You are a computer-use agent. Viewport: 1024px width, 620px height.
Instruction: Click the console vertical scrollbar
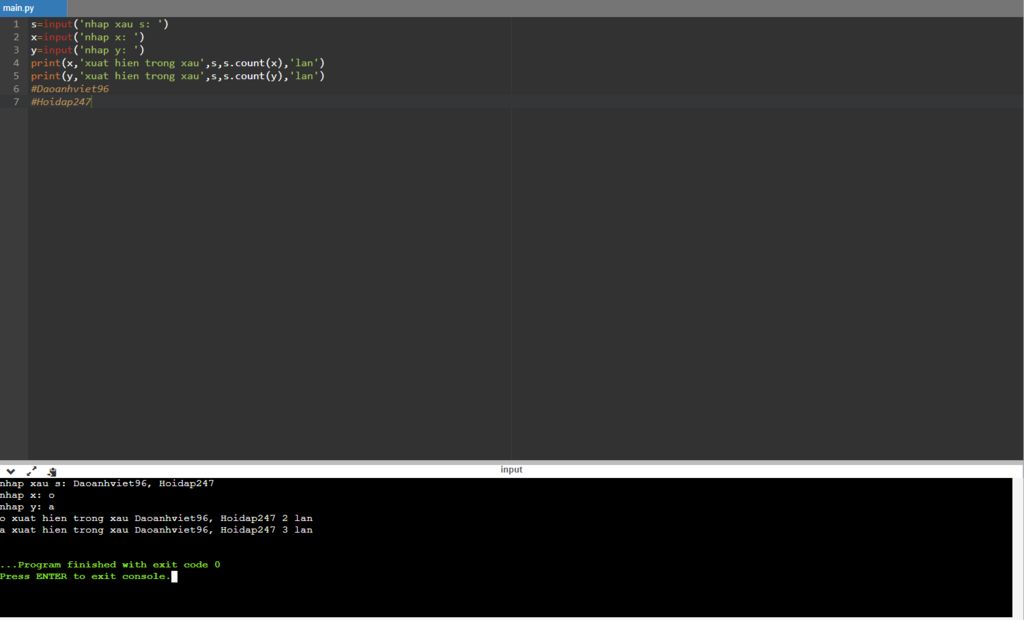[x=1018, y=547]
